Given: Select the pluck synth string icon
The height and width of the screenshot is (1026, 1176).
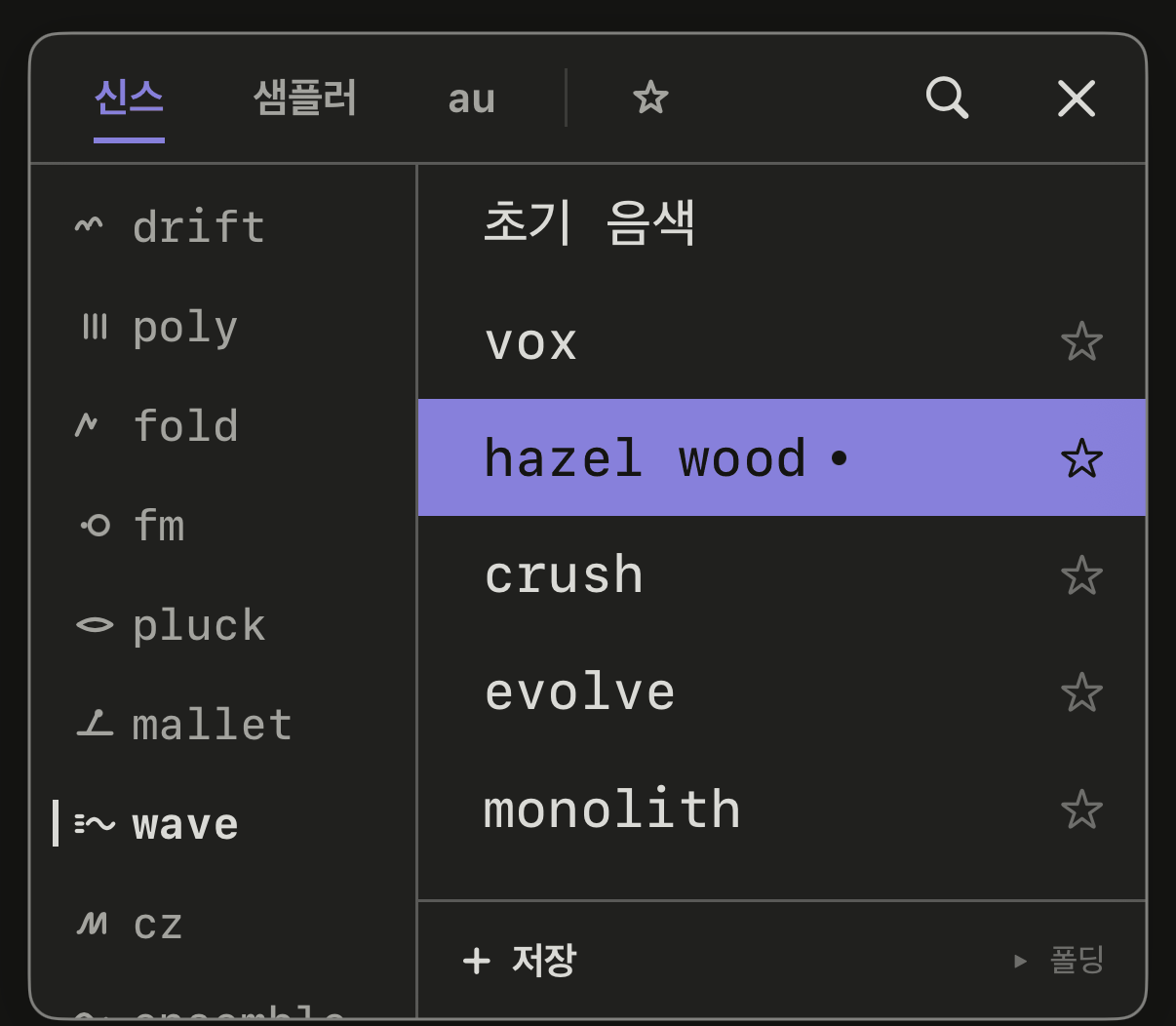Looking at the screenshot, I should point(95,625).
